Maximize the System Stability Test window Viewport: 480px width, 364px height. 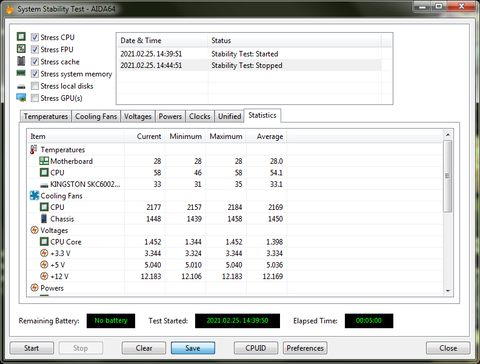[439, 6]
